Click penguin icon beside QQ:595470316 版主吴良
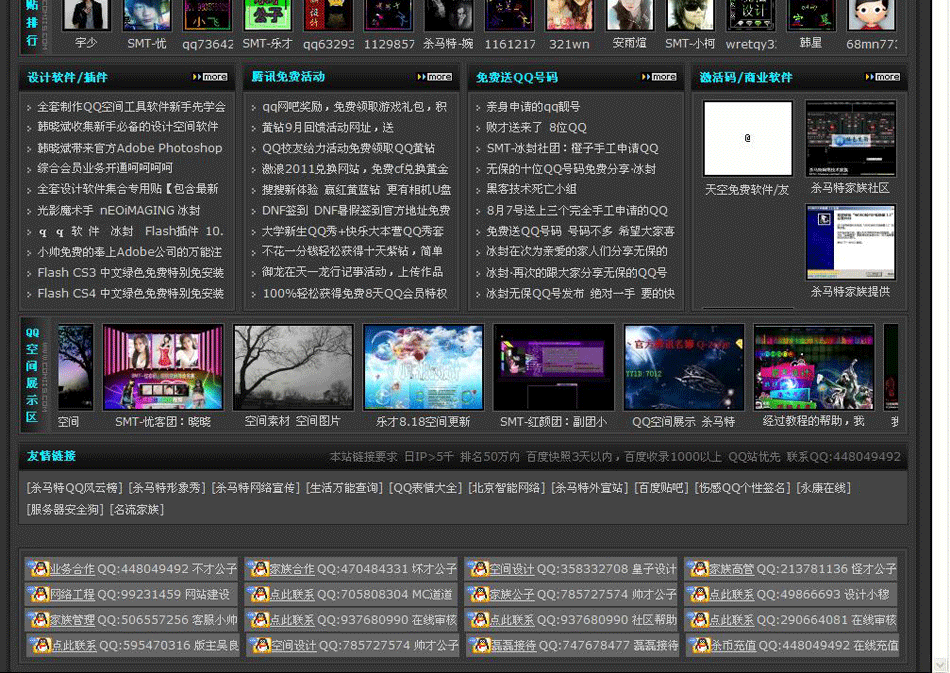Screen dimensions: 950x673 tap(42, 645)
